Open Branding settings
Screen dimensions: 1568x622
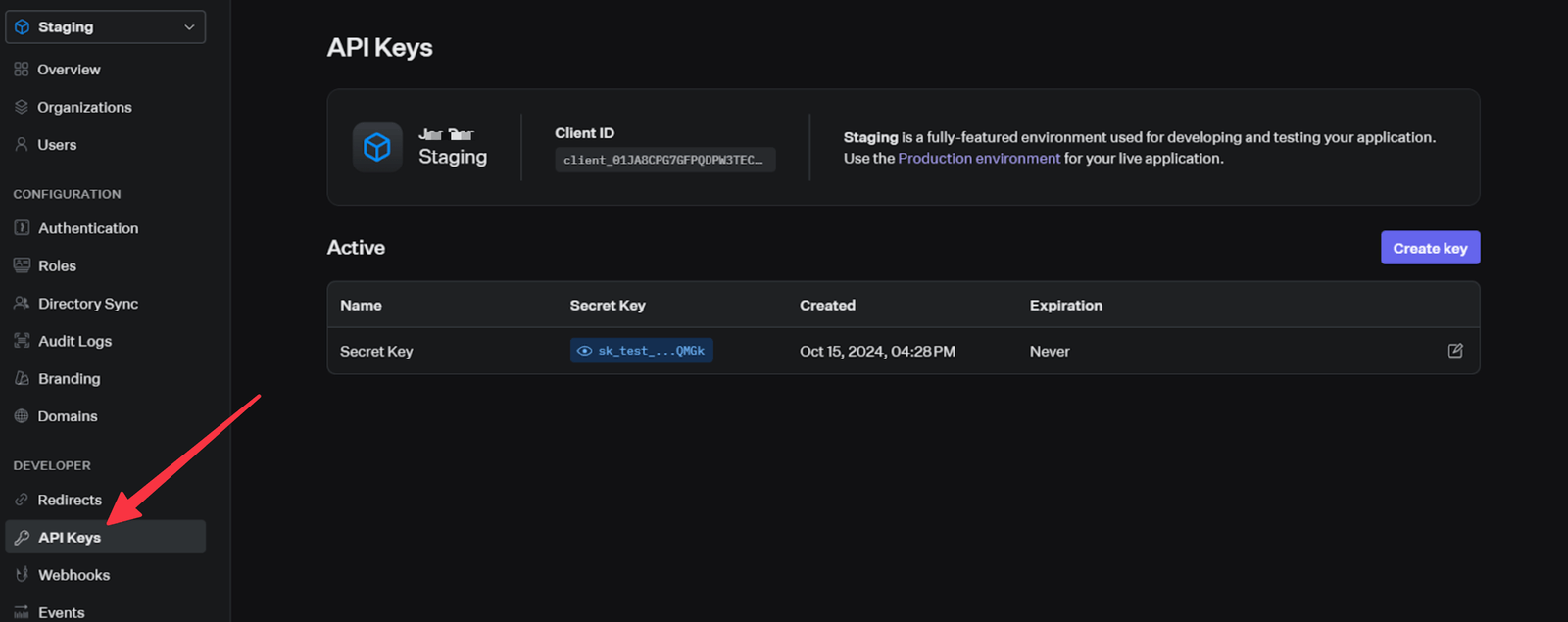click(69, 379)
